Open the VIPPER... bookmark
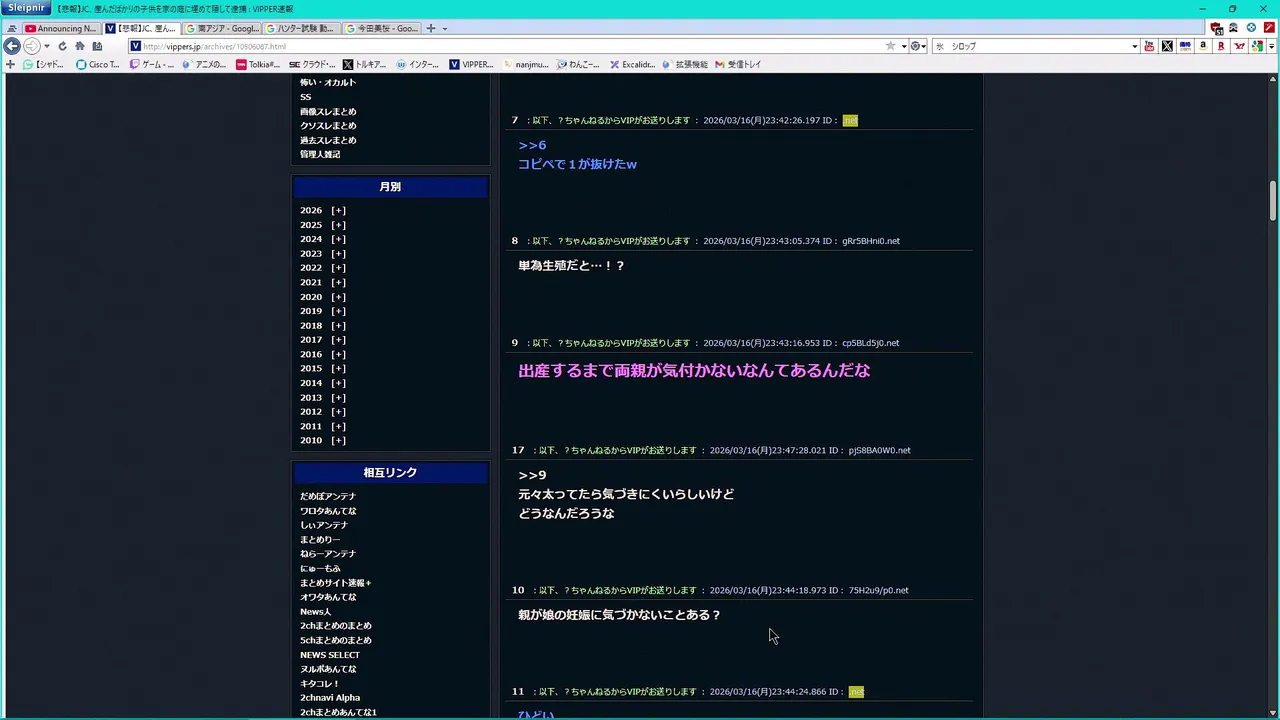Image resolution: width=1280 pixels, height=720 pixels. click(x=471, y=64)
